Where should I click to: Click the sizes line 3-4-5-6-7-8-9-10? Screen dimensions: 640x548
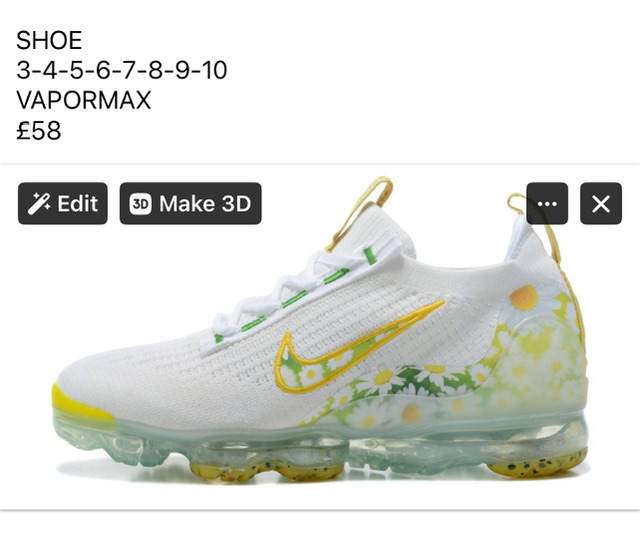tap(122, 70)
